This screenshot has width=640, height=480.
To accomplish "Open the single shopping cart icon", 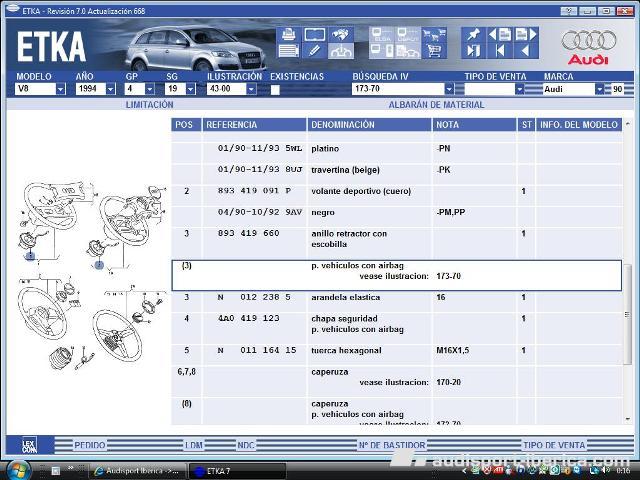I will [434, 51].
